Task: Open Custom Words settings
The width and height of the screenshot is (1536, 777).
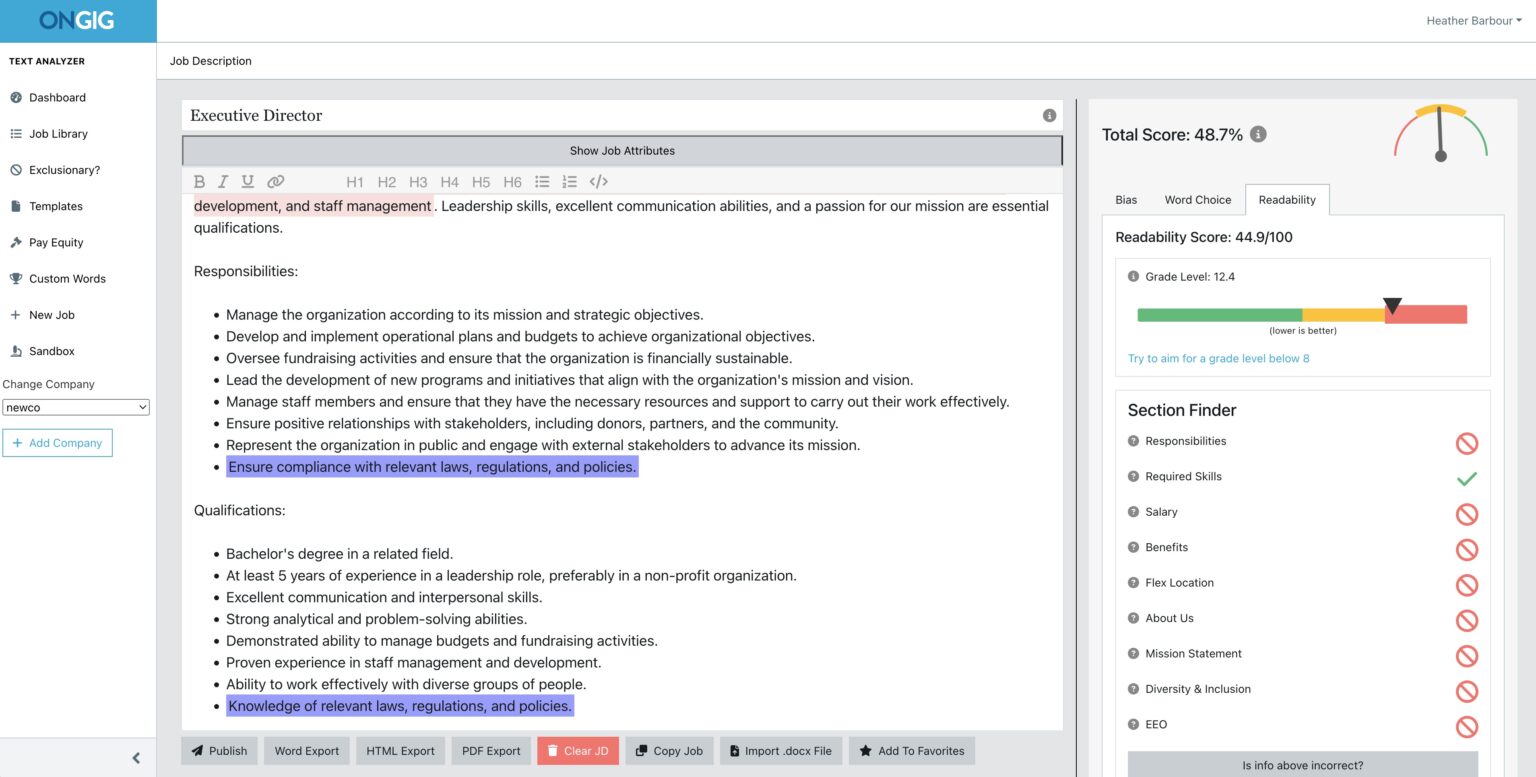Action: [66, 278]
